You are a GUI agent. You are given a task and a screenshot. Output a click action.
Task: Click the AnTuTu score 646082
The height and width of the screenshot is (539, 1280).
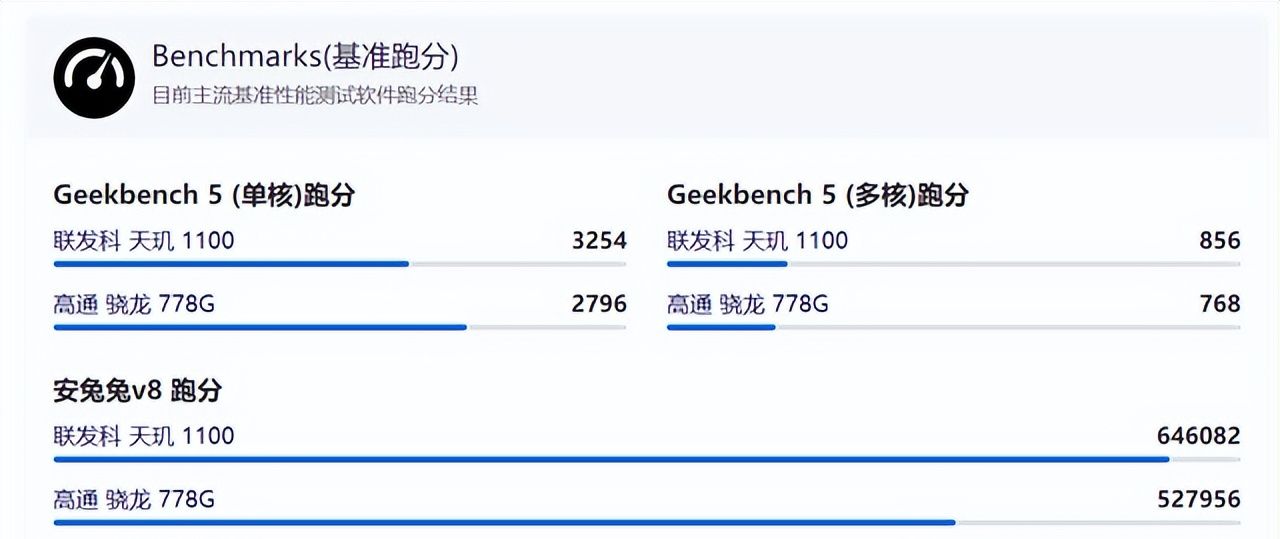pyautogui.click(x=1198, y=436)
